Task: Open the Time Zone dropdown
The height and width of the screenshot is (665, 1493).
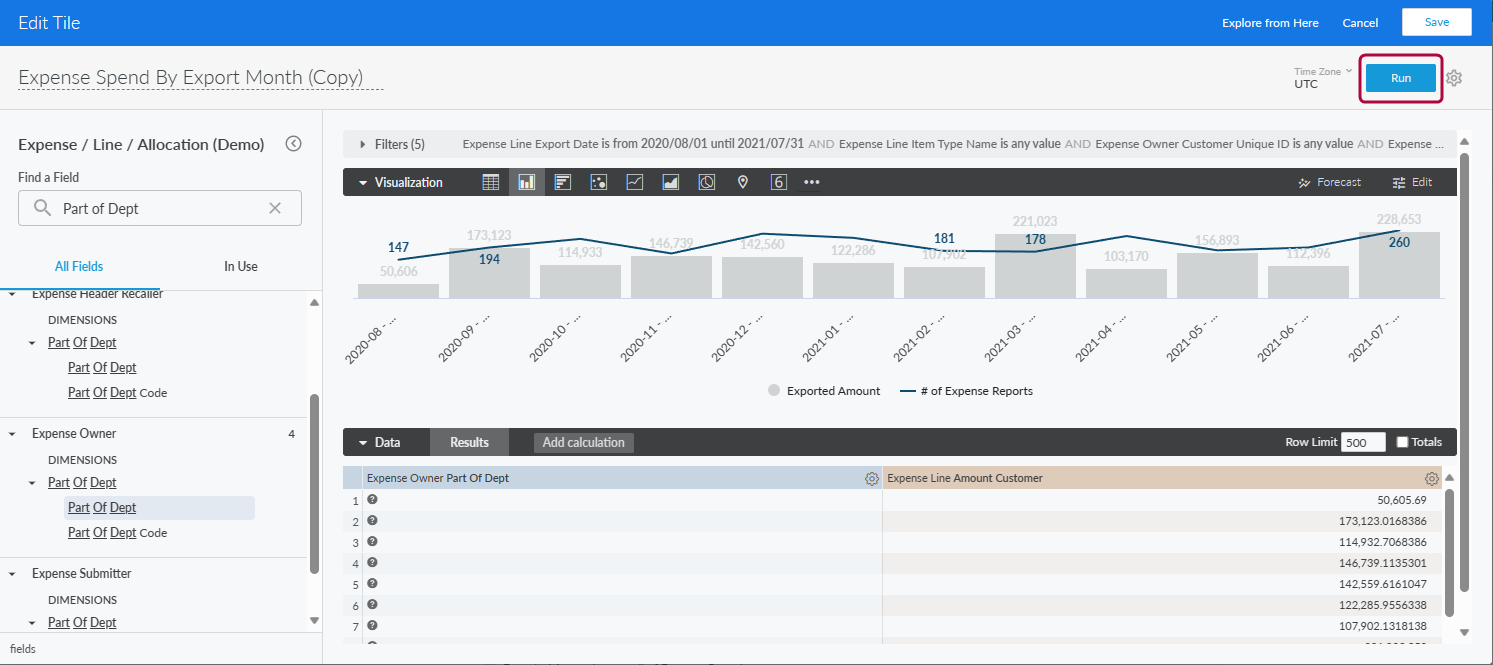Action: (x=1322, y=71)
